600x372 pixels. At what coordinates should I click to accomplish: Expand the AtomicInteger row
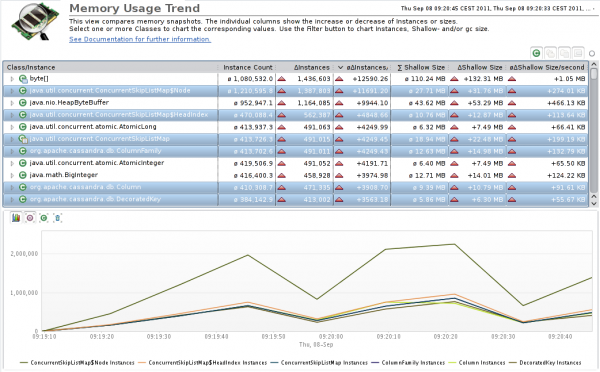tap(12, 163)
